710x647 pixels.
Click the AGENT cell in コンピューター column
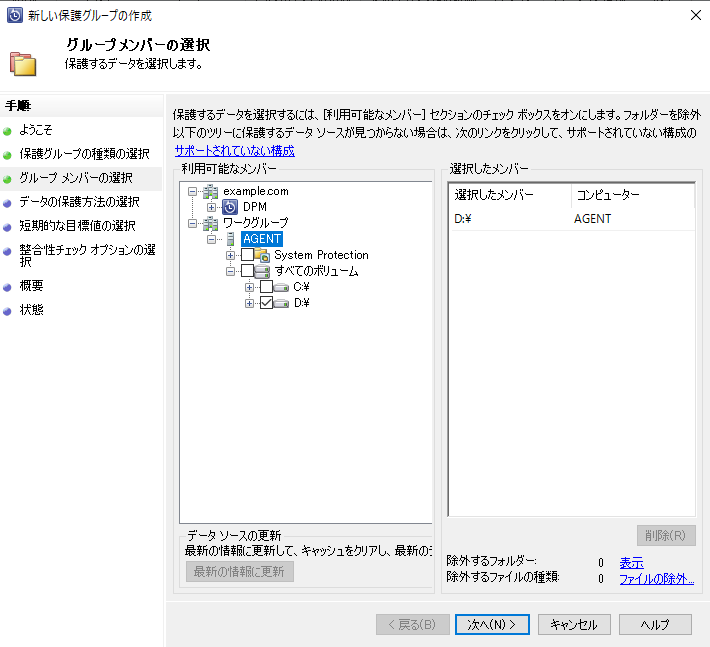click(592, 219)
